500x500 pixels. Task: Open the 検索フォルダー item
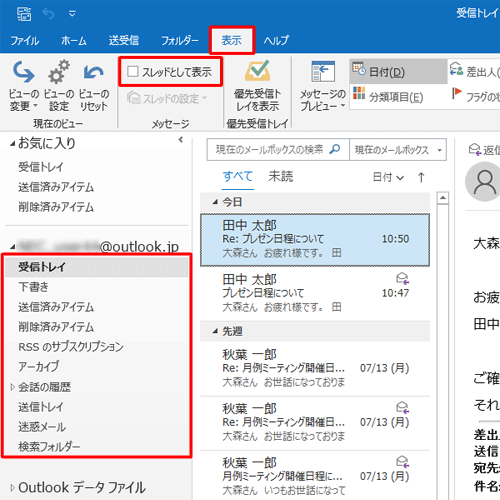[49, 447]
